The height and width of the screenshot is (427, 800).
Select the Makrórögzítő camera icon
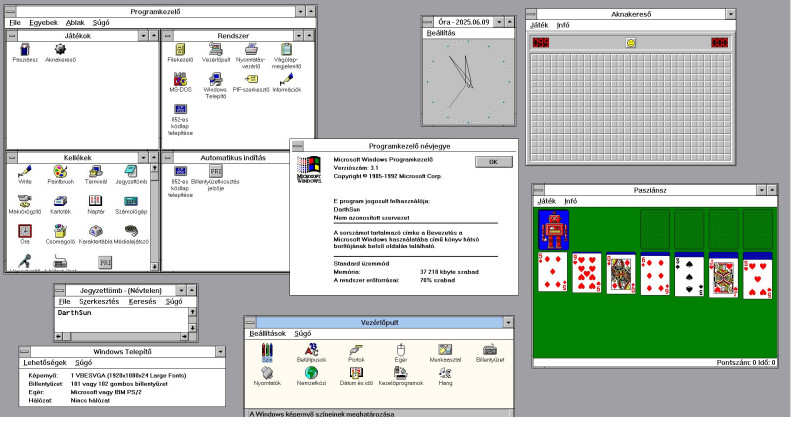tap(24, 201)
